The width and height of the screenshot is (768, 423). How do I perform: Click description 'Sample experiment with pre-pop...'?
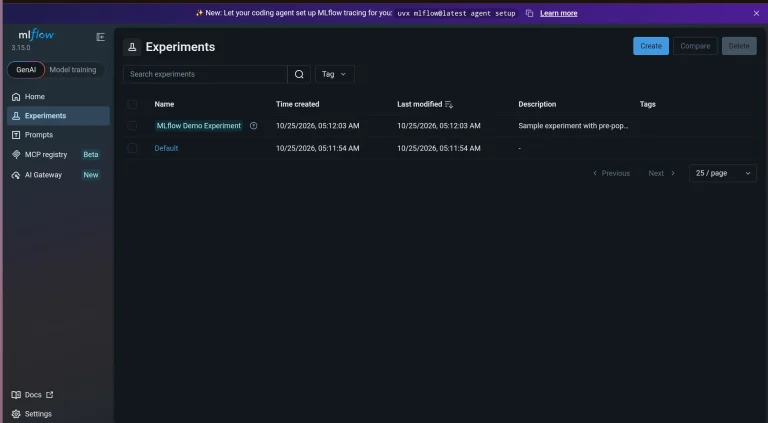point(573,126)
